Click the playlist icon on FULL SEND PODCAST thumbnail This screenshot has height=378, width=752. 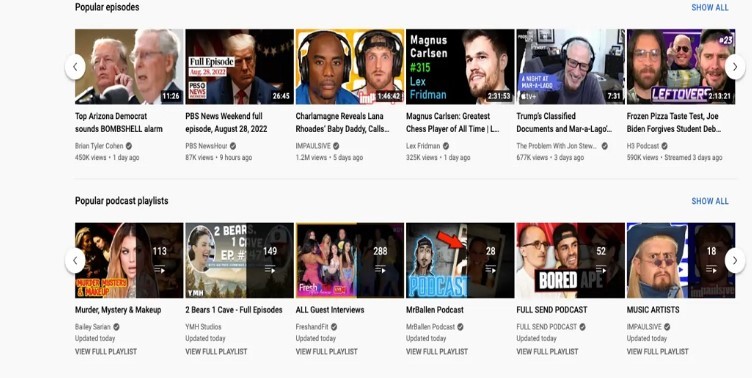pyautogui.click(x=600, y=270)
